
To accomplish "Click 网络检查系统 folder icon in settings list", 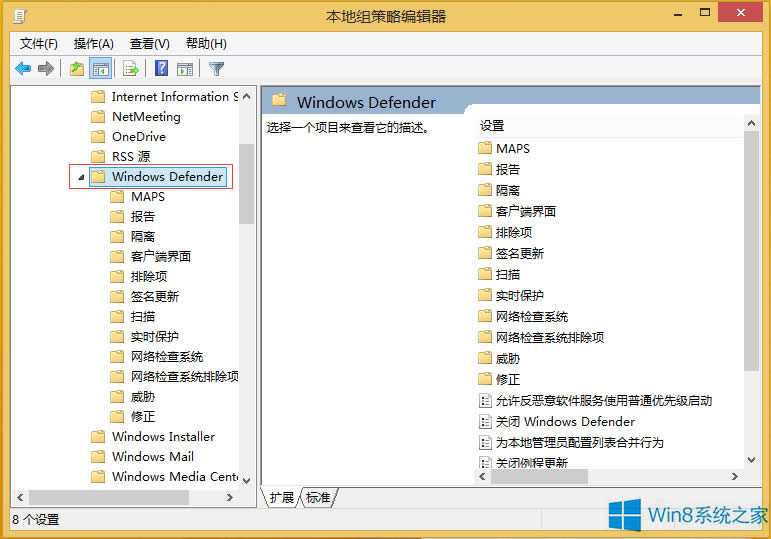I will (x=485, y=316).
